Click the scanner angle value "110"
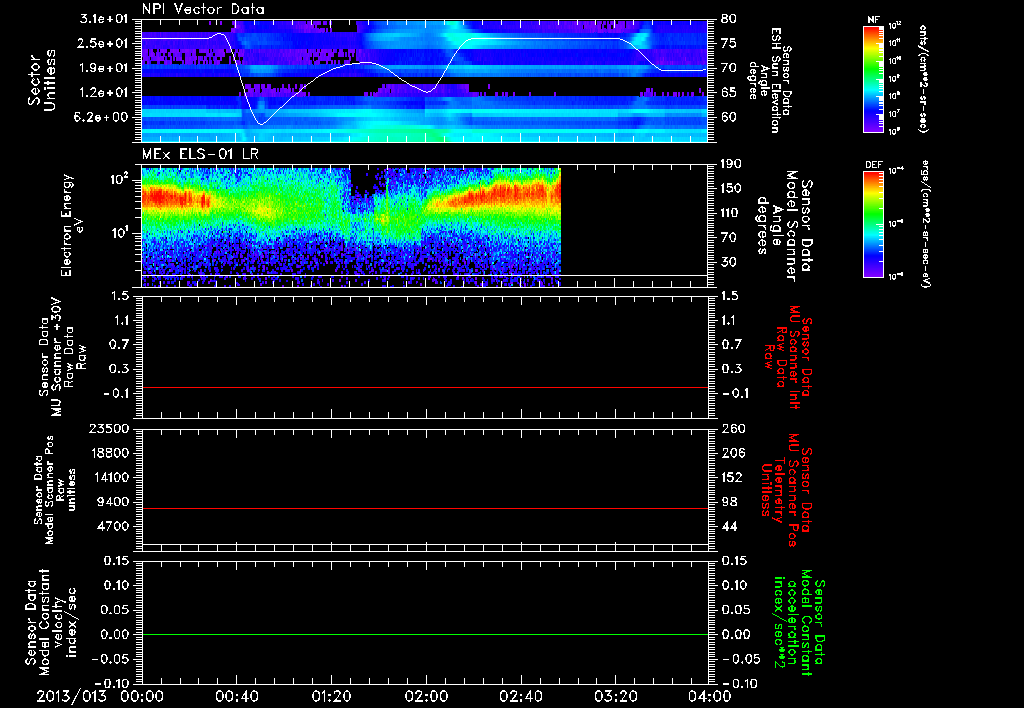The image size is (1024, 708). [x=731, y=213]
